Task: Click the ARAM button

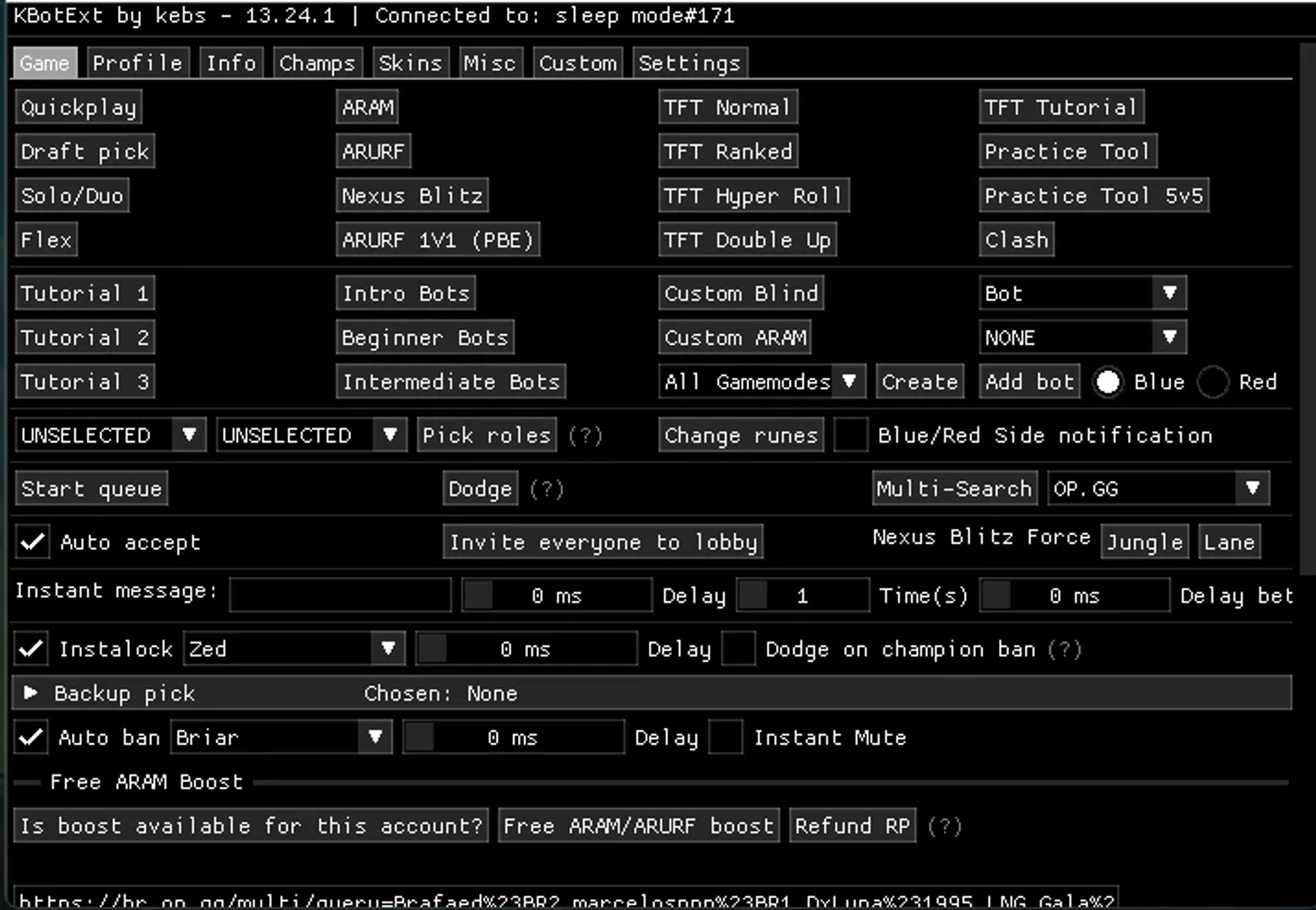Action: [x=368, y=107]
